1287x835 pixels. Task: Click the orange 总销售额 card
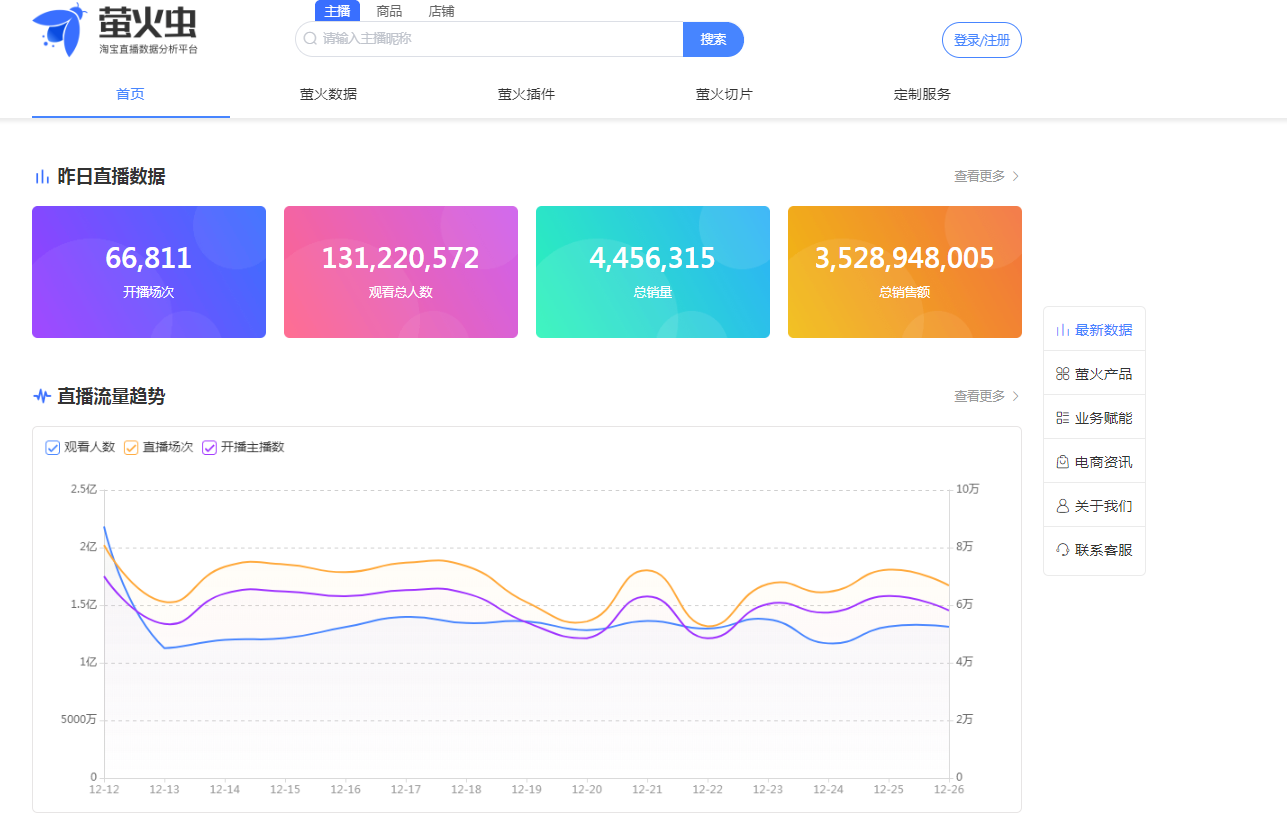click(x=905, y=272)
